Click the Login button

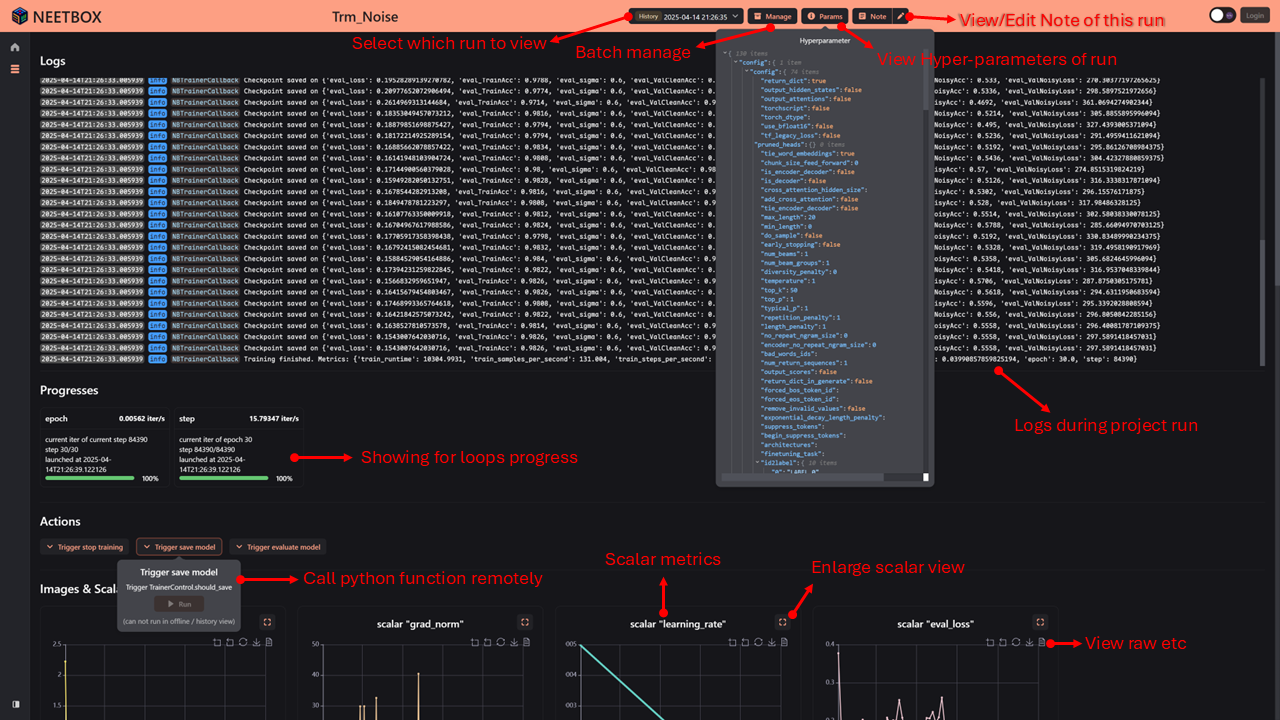coord(1254,15)
